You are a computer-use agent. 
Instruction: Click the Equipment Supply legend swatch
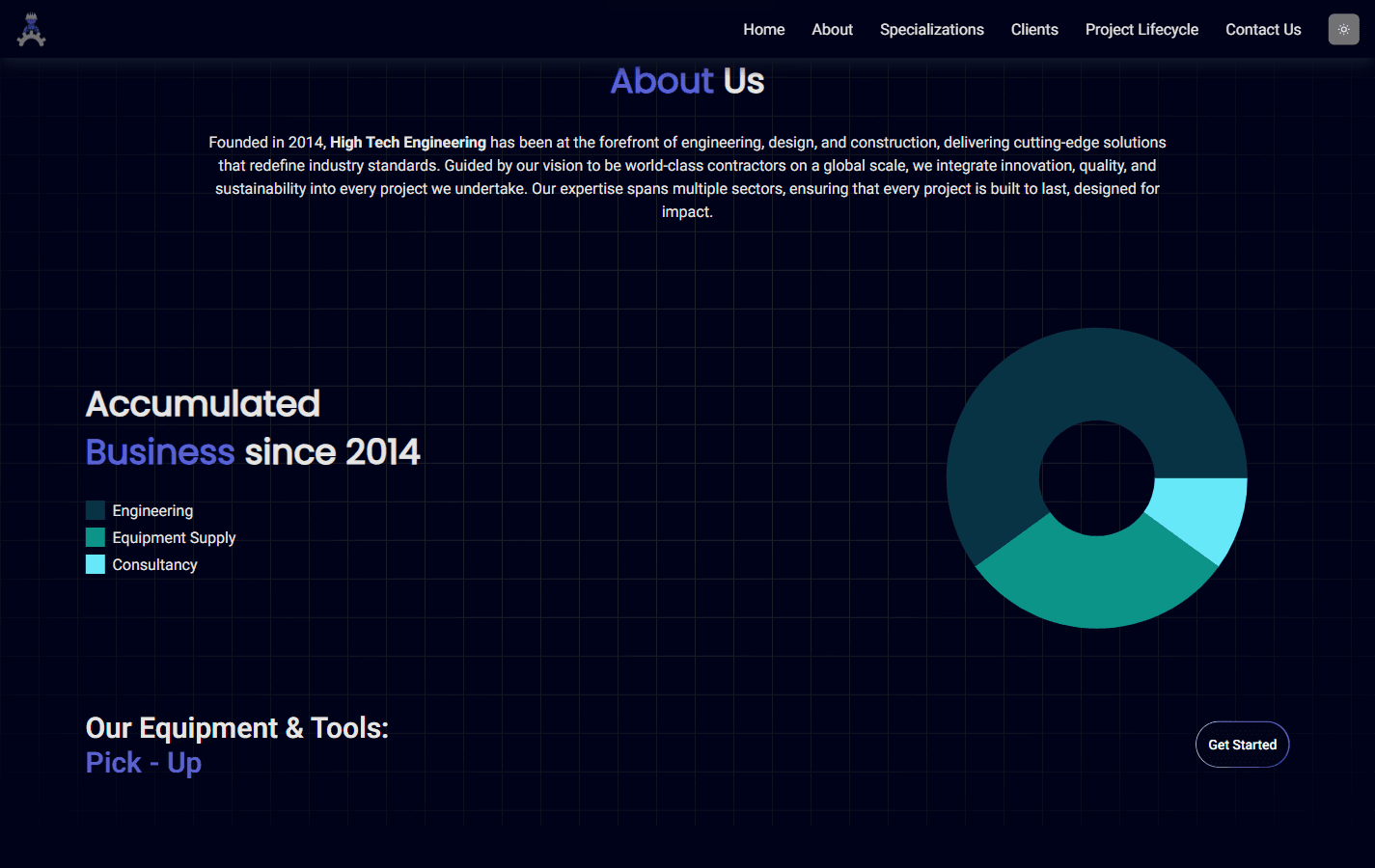[96, 537]
